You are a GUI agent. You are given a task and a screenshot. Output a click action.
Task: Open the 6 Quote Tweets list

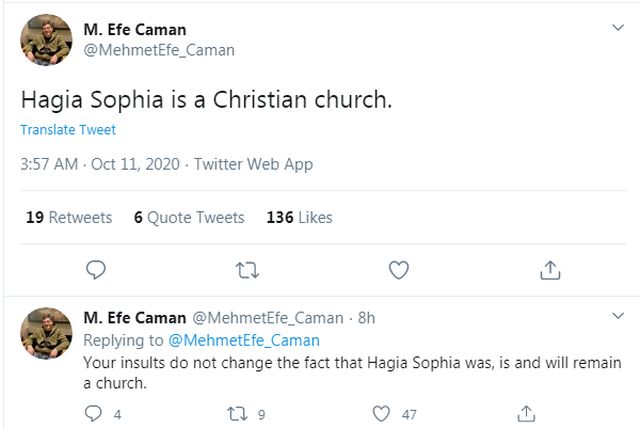189,217
